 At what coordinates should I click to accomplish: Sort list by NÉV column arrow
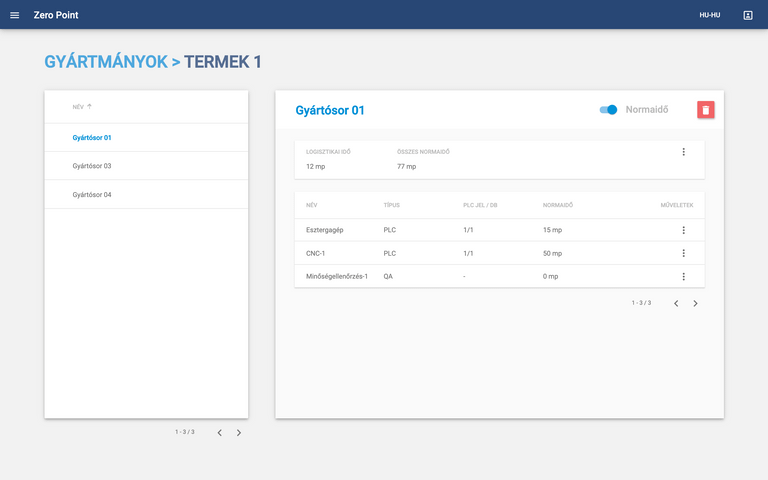click(89, 106)
